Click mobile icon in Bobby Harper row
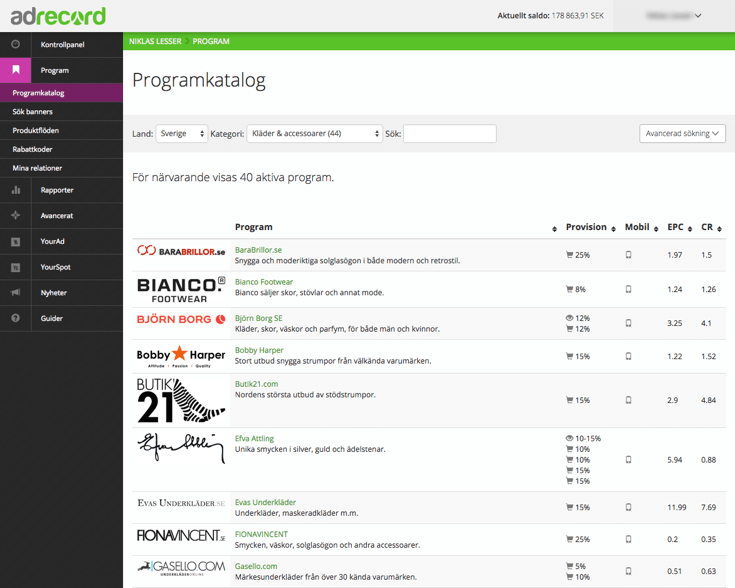 pos(628,356)
